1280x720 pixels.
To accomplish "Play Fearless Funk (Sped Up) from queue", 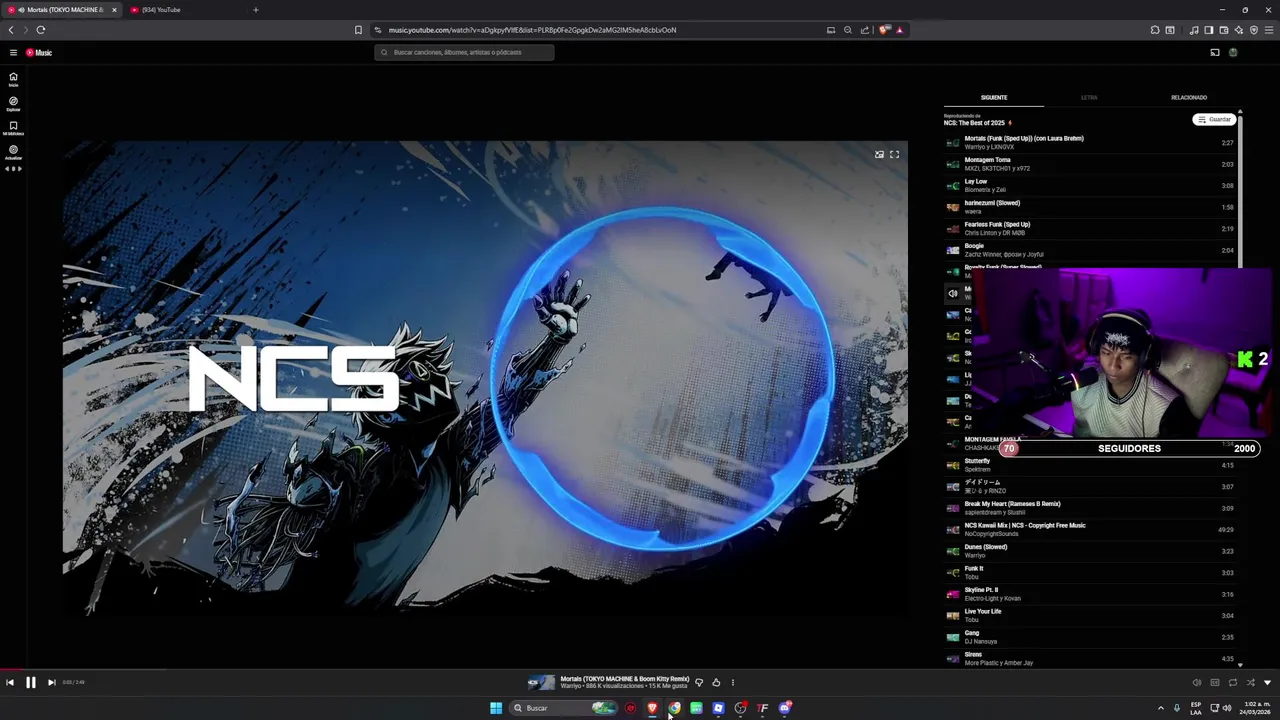I will click(x=1090, y=228).
